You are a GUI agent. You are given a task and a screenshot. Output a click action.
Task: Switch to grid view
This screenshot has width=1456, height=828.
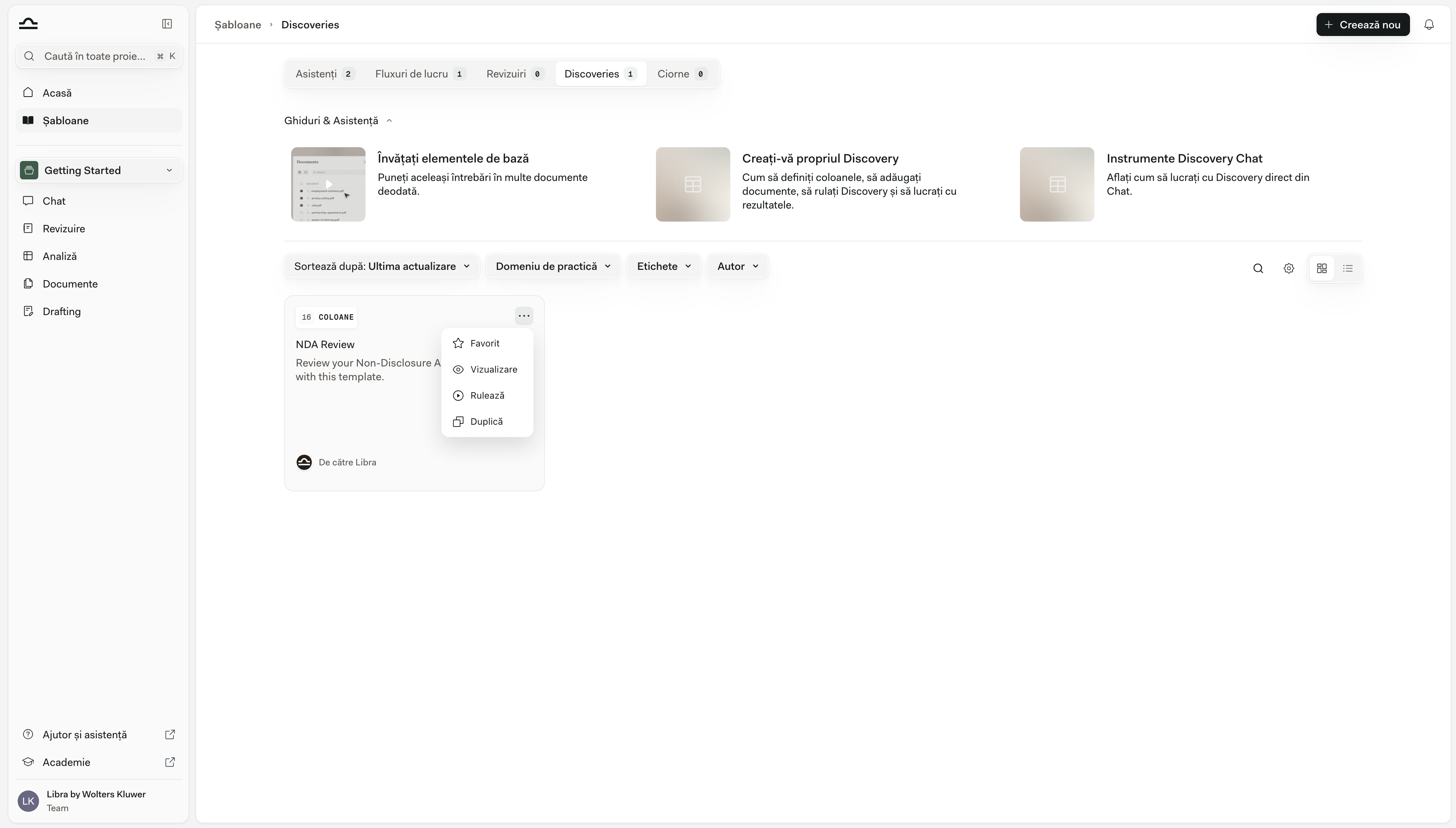tap(1321, 268)
